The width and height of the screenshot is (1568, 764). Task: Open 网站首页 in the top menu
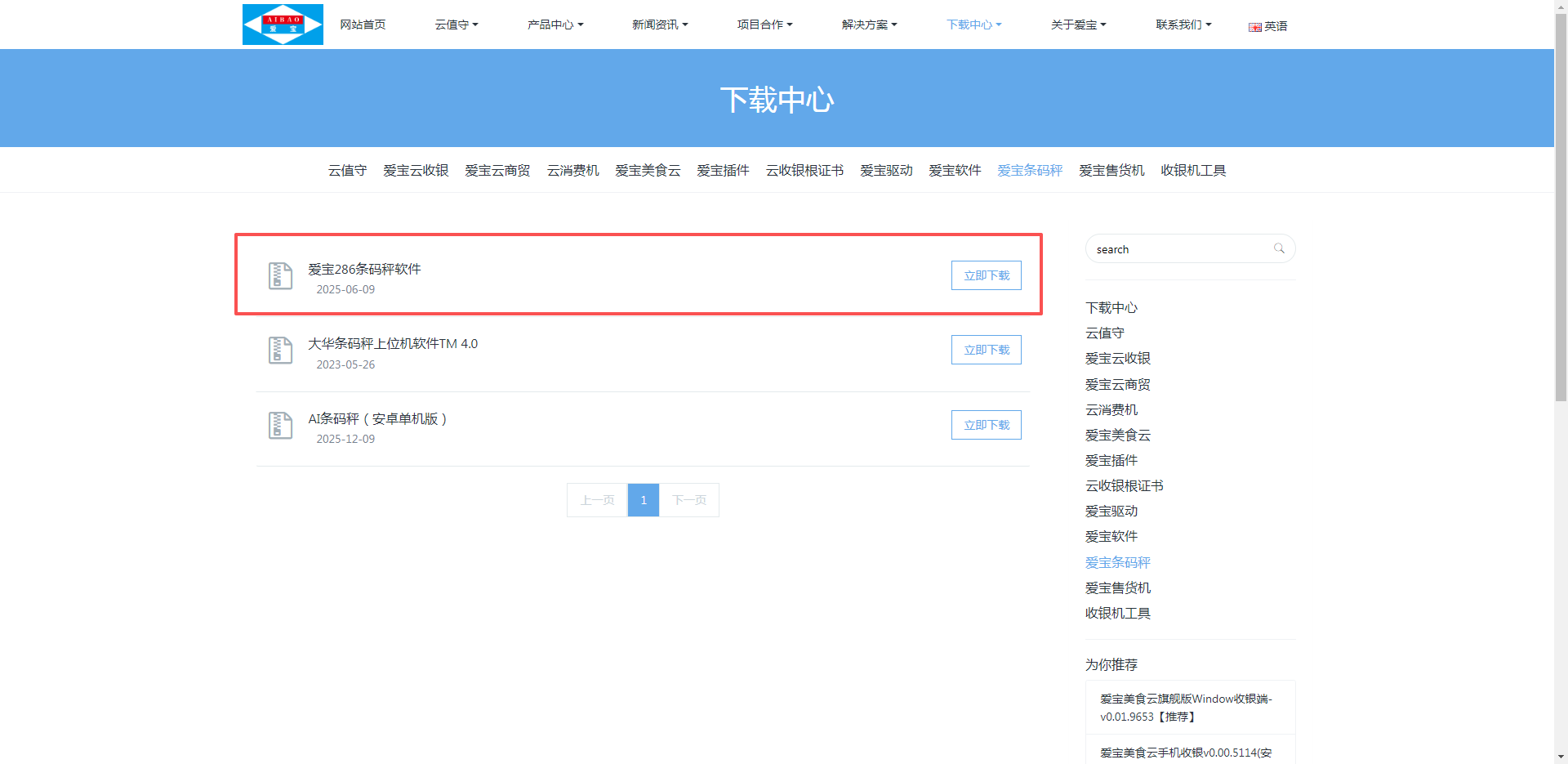pyautogui.click(x=363, y=25)
